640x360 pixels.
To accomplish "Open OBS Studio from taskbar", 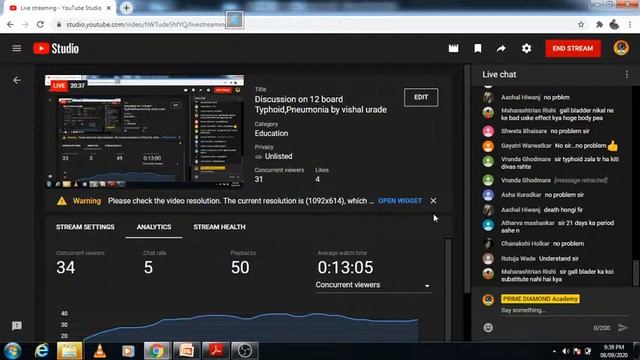I will [x=244, y=351].
